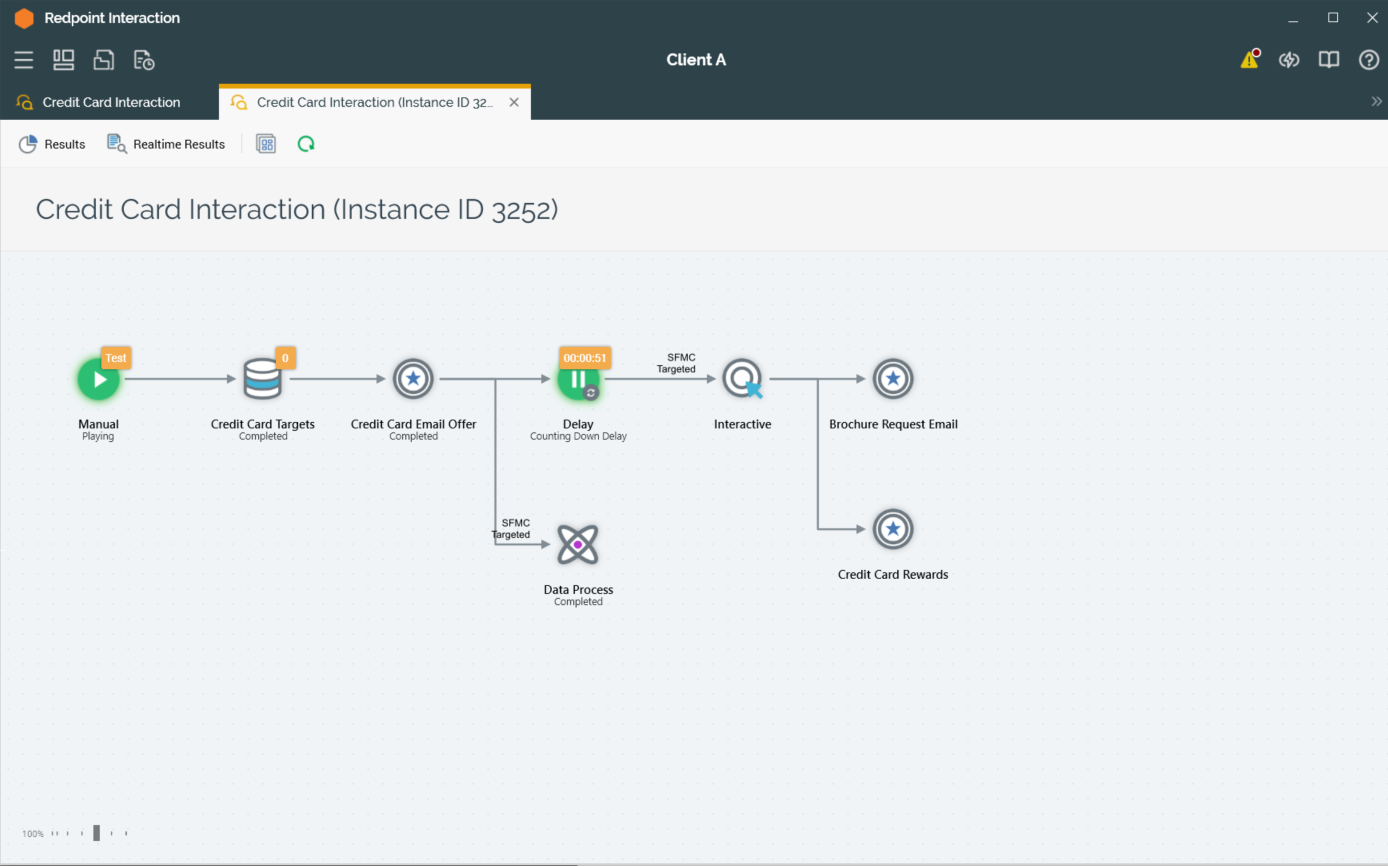Switch to the Credit Card Interaction tab
This screenshot has height=866, width=1388.
tap(110, 102)
